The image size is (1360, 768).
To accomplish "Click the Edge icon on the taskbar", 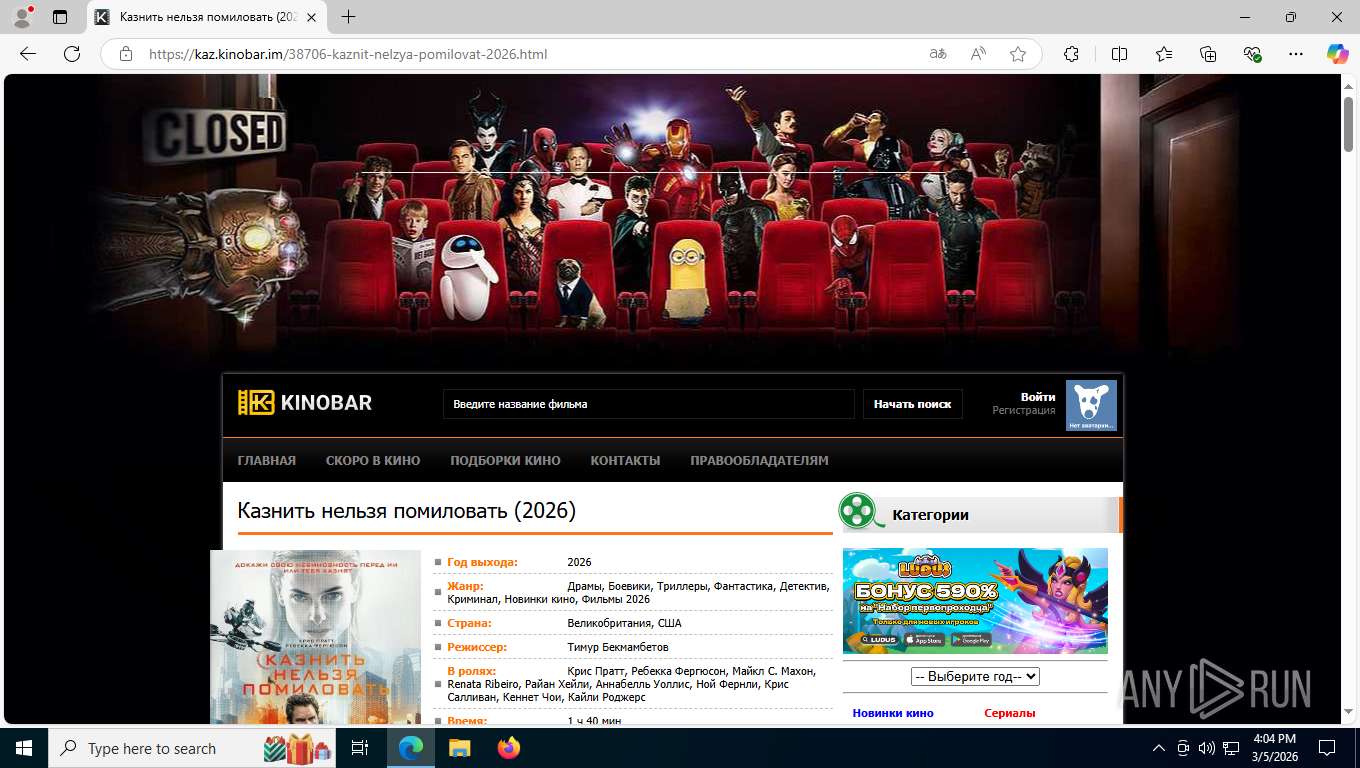I will coord(411,748).
